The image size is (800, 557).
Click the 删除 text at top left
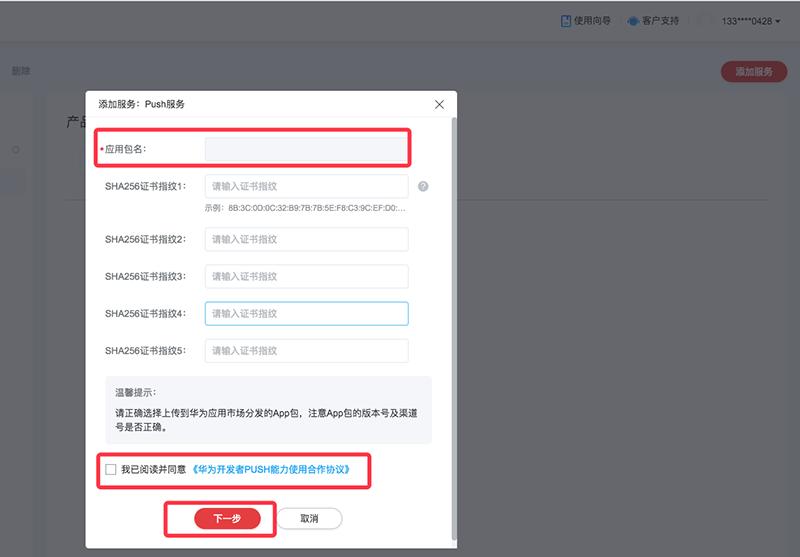pos(20,72)
